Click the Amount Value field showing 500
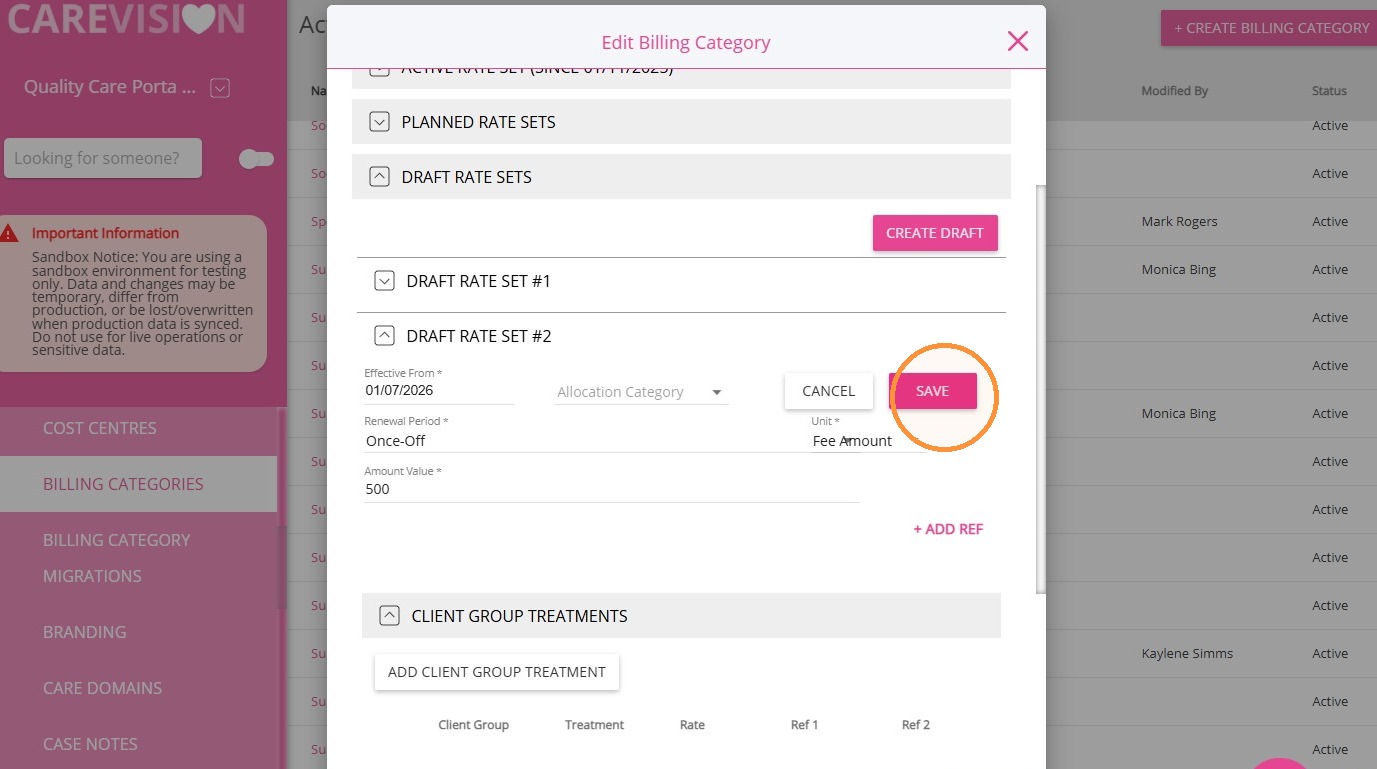The width and height of the screenshot is (1377, 769). coord(611,489)
